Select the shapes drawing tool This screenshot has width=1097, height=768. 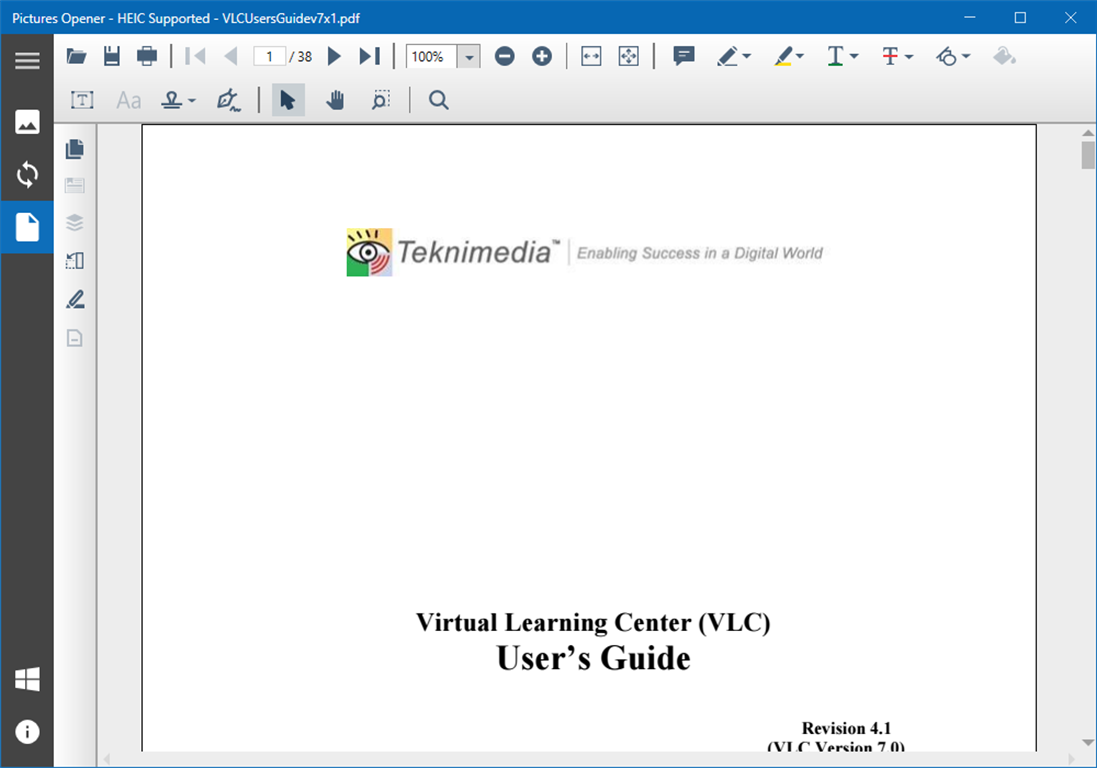click(947, 56)
